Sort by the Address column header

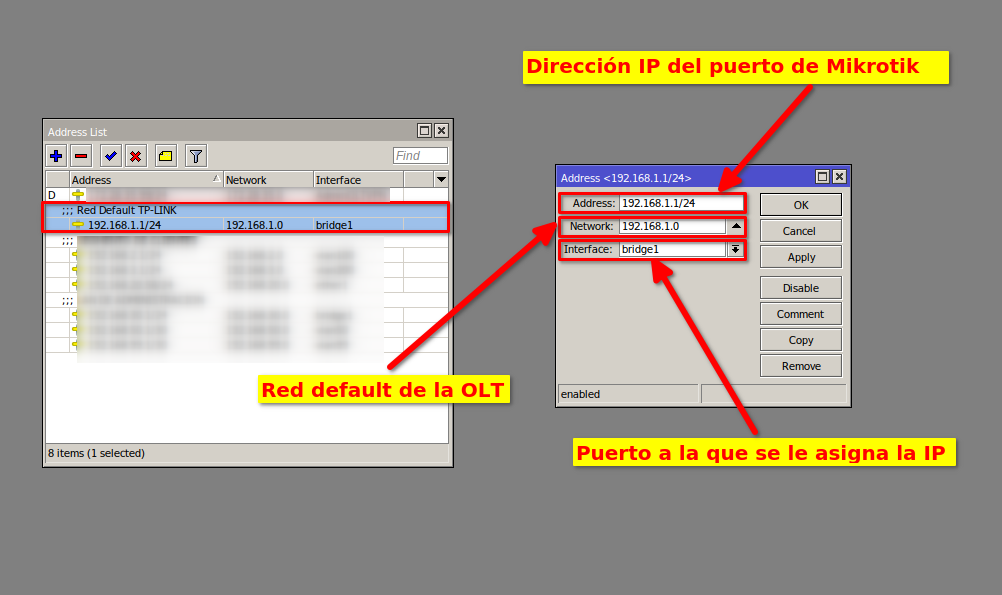145,180
